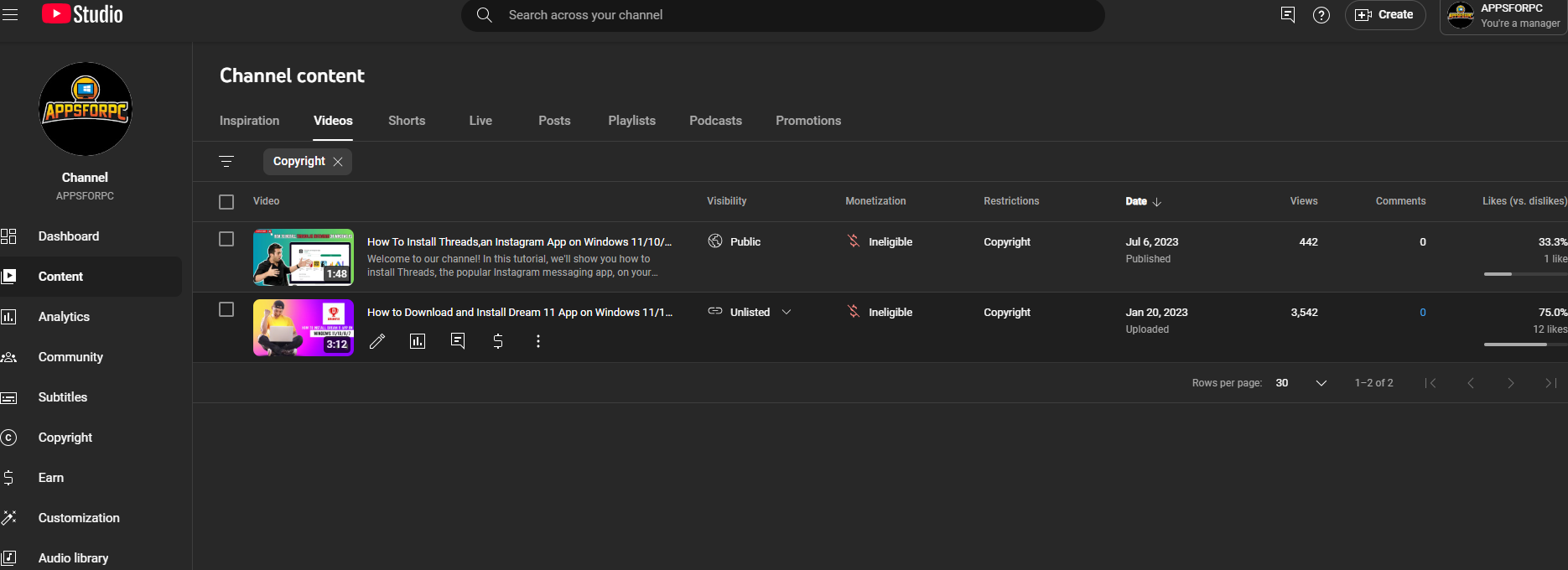Click Copyright restriction on Dream 11 video
This screenshot has width=1568, height=570.
[1007, 312]
